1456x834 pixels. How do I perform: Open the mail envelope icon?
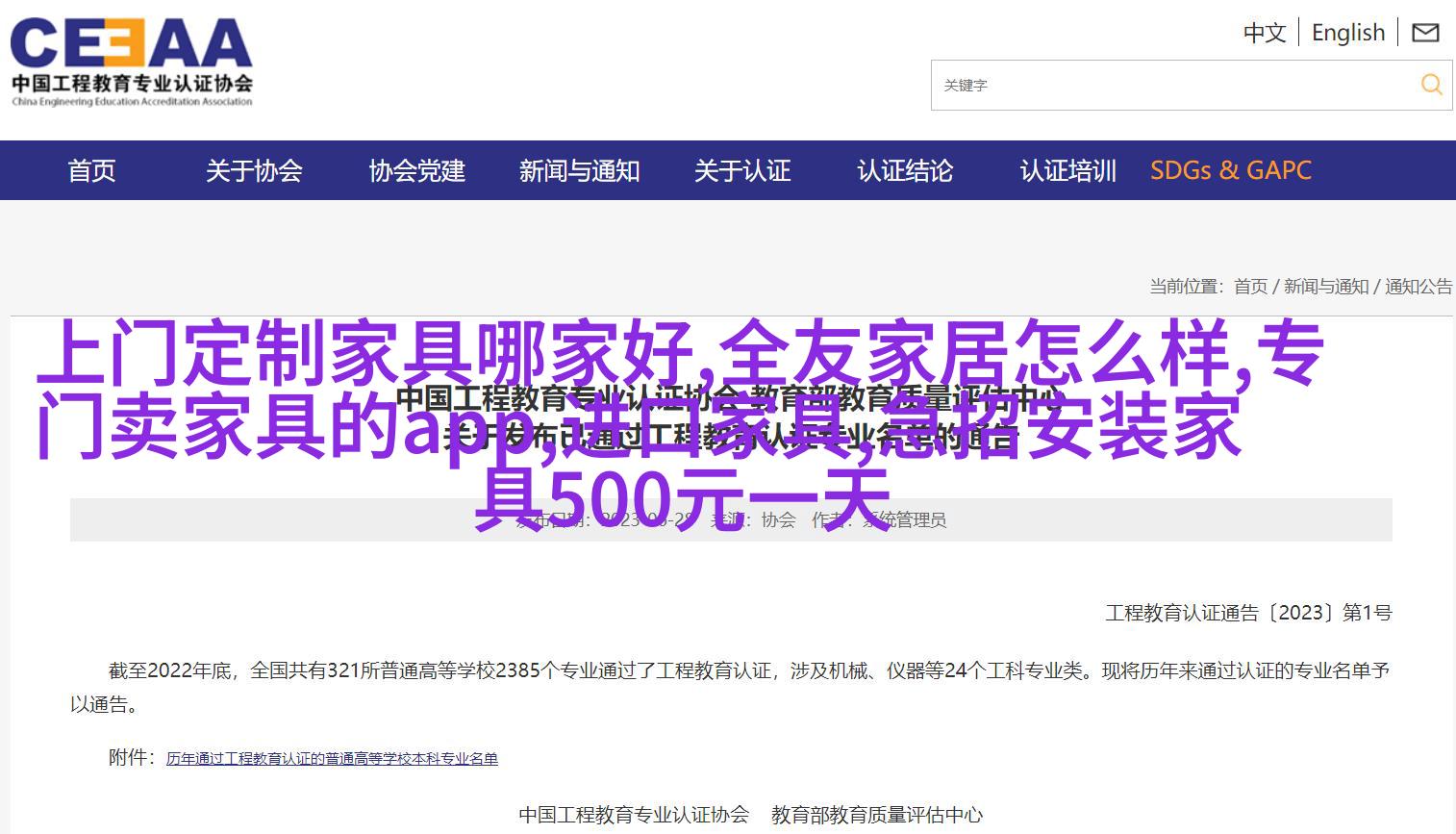coord(1424,33)
